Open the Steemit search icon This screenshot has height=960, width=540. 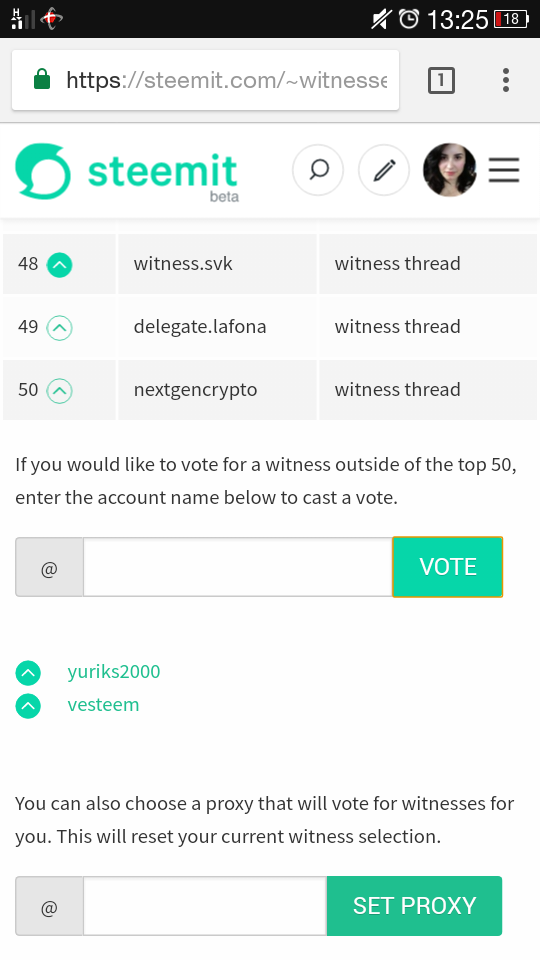318,170
